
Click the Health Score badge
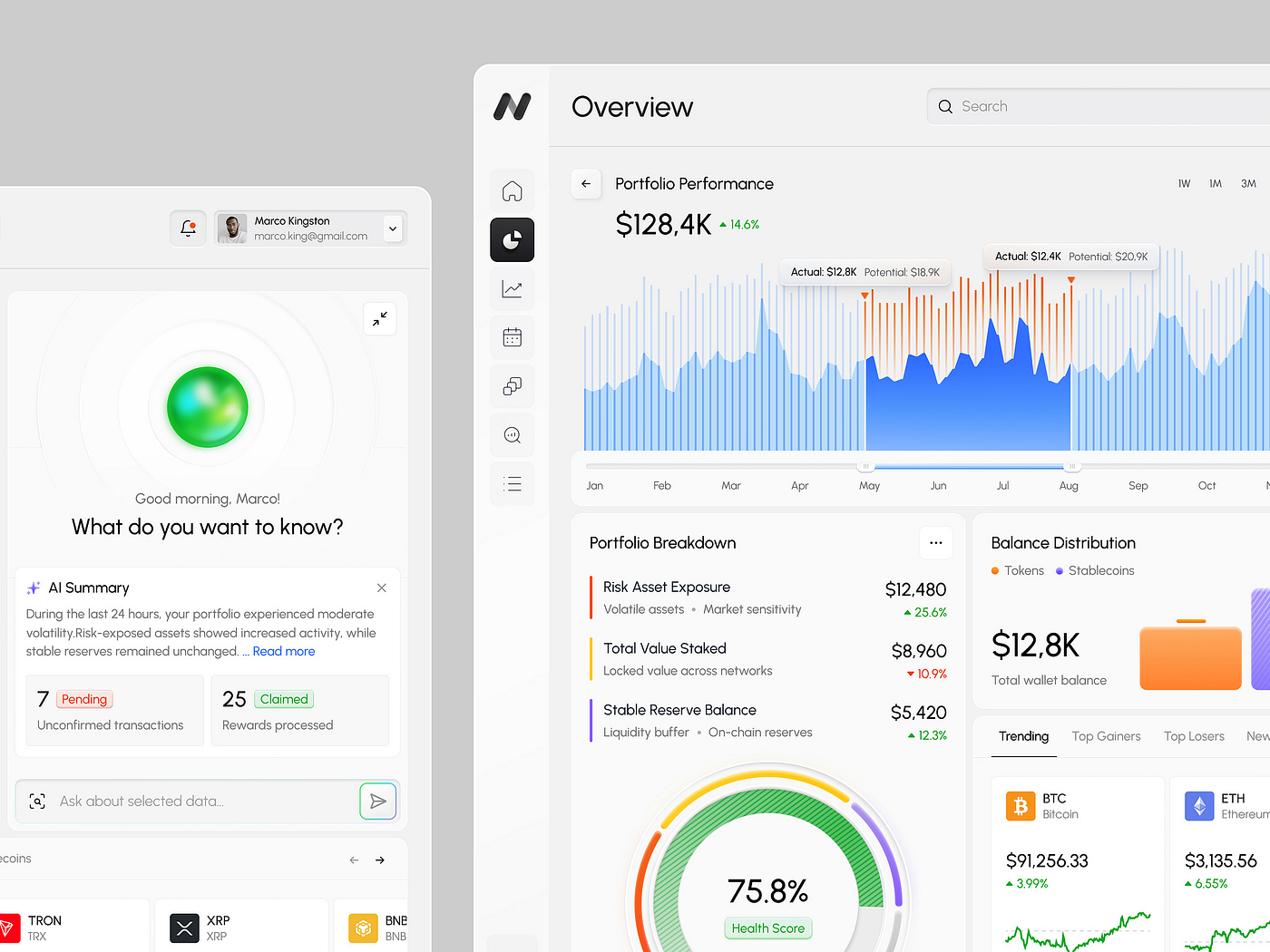pos(768,928)
